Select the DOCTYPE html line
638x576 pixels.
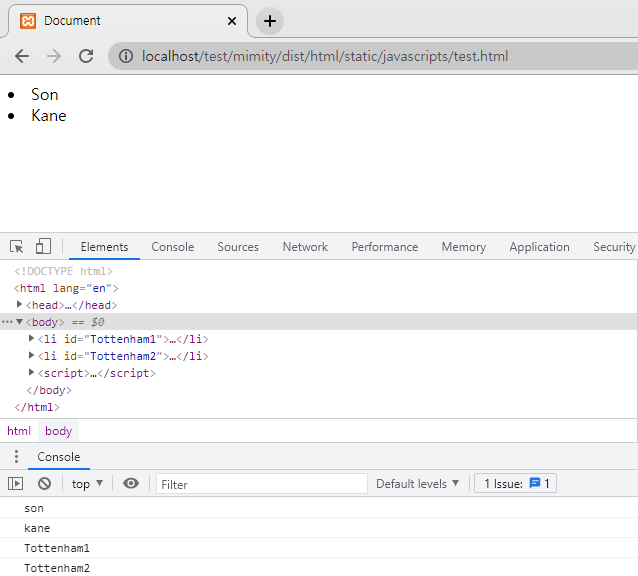click(x=63, y=271)
